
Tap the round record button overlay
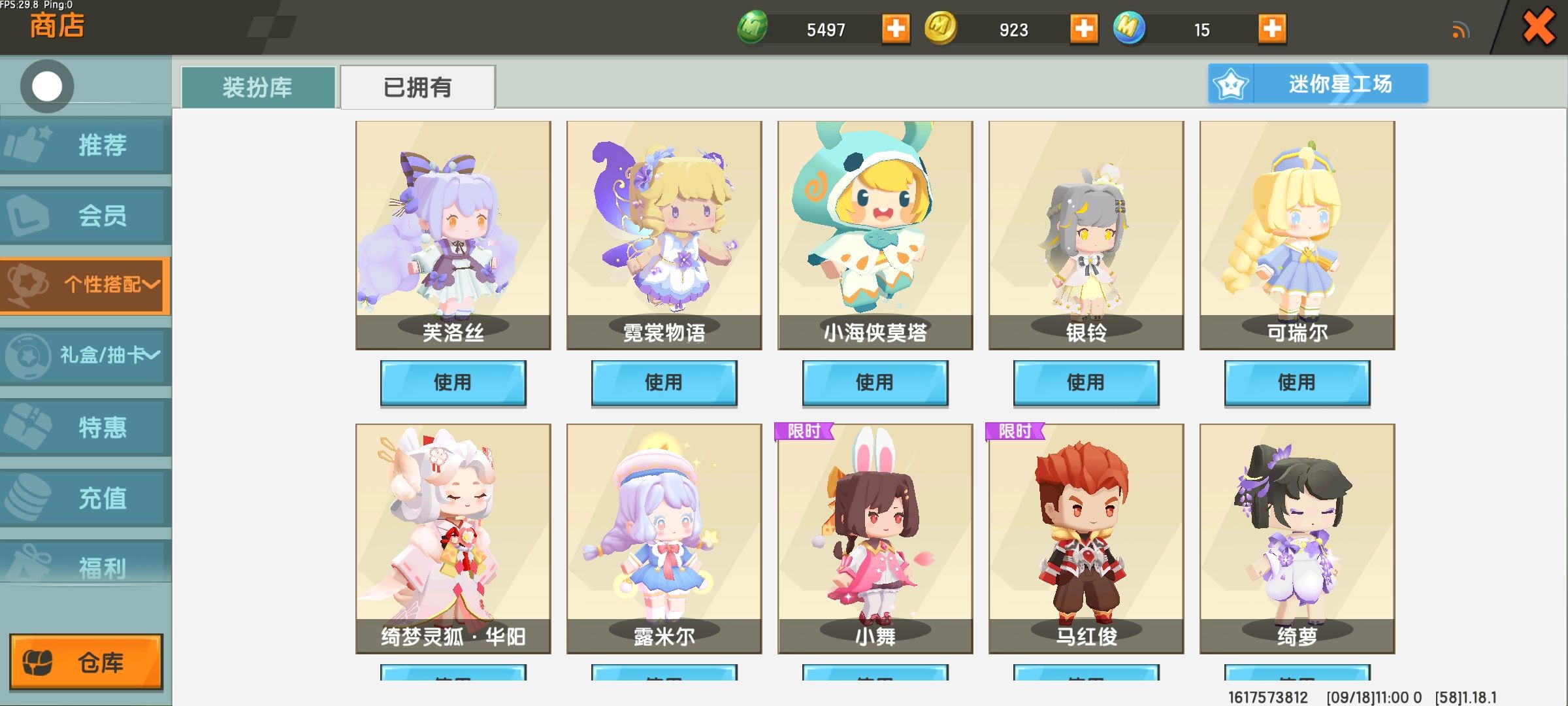point(47,86)
